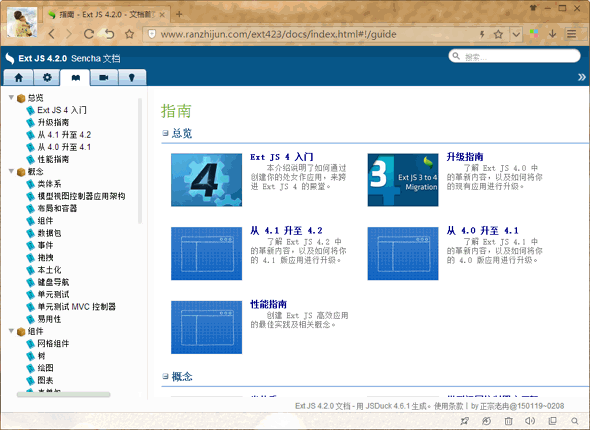Open 模型视图控制器应用架构 in the tree
This screenshot has width=590, height=430.
pos(81,196)
